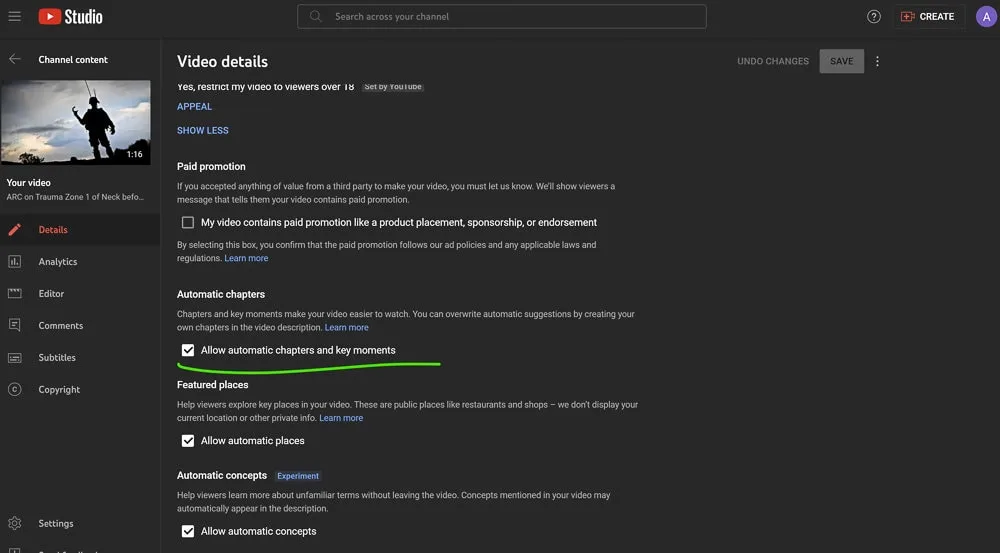Viewport: 1000px width, 553px height.
Task: Uncheck Allow automatic places
Action: [x=188, y=441]
